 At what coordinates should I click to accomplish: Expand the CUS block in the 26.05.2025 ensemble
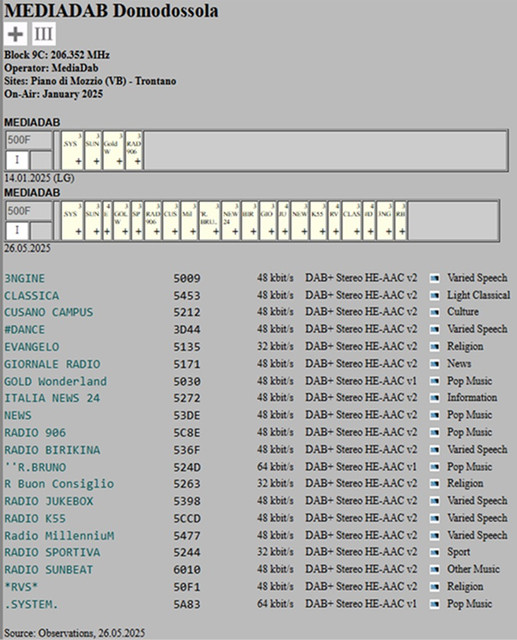click(175, 232)
